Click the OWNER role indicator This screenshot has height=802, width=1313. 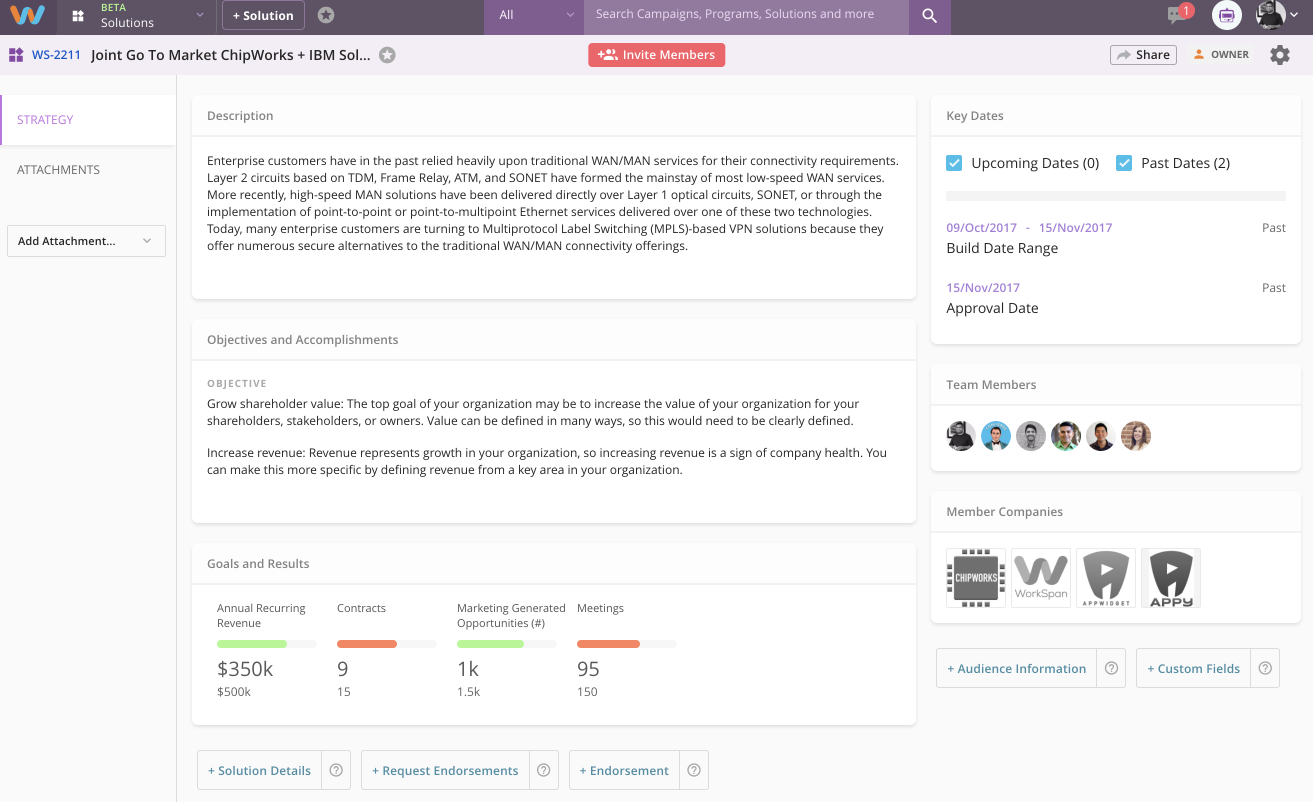tap(1220, 54)
